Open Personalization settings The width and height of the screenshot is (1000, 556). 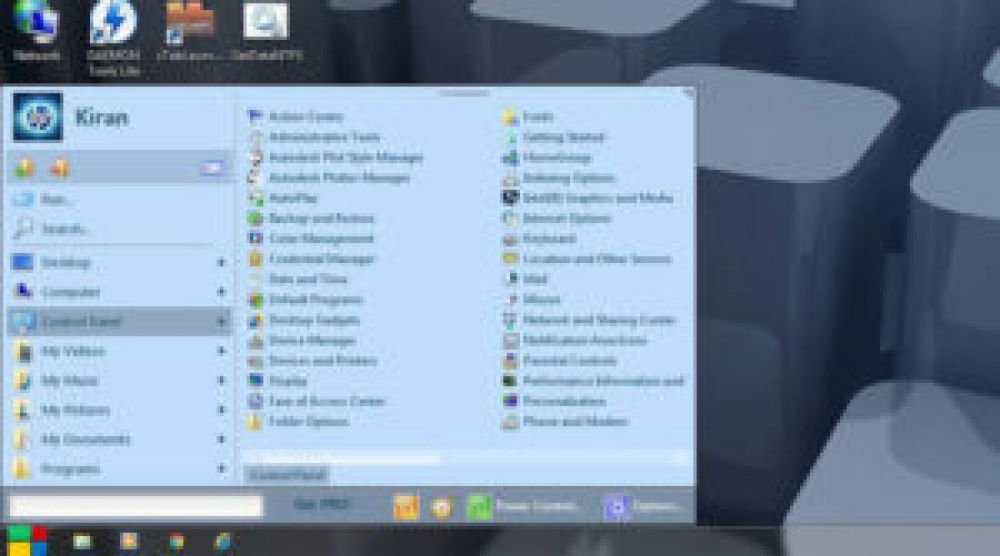click(554, 402)
